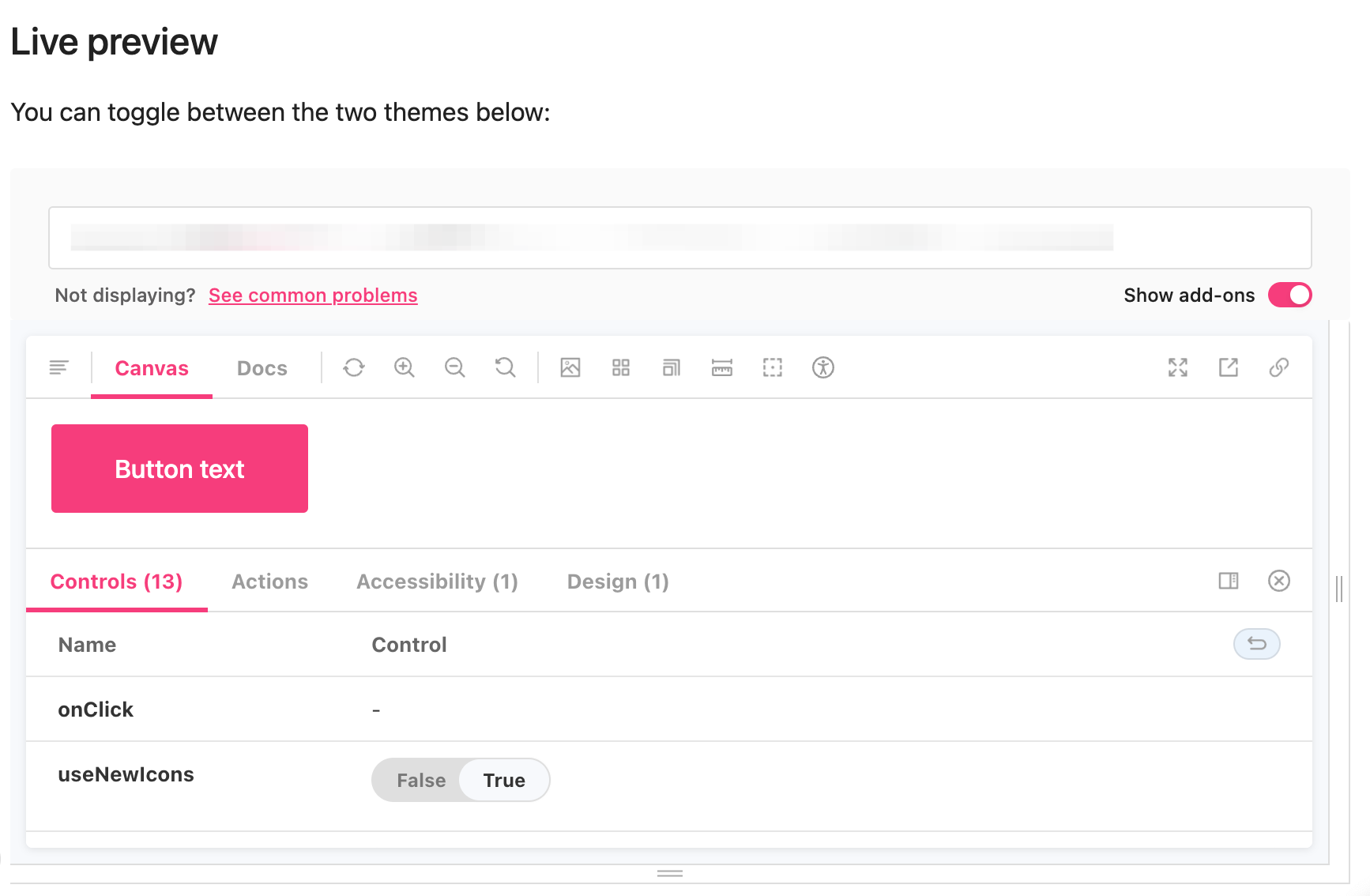Copy the story link with the link icon
This screenshot has width=1370, height=896.
click(x=1278, y=367)
